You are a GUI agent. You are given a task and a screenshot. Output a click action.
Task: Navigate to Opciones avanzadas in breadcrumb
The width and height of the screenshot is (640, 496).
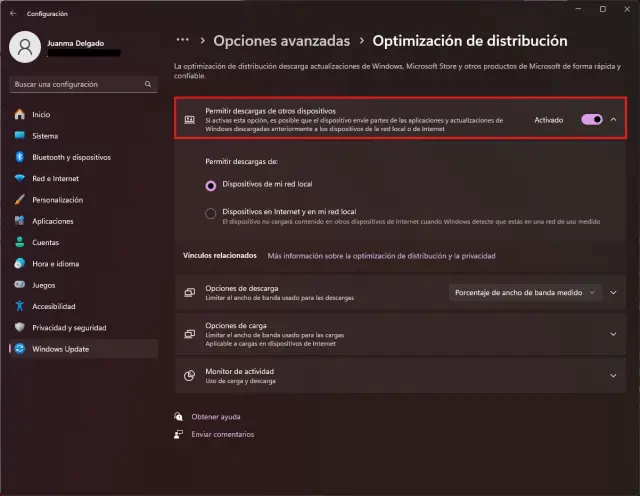[281, 41]
